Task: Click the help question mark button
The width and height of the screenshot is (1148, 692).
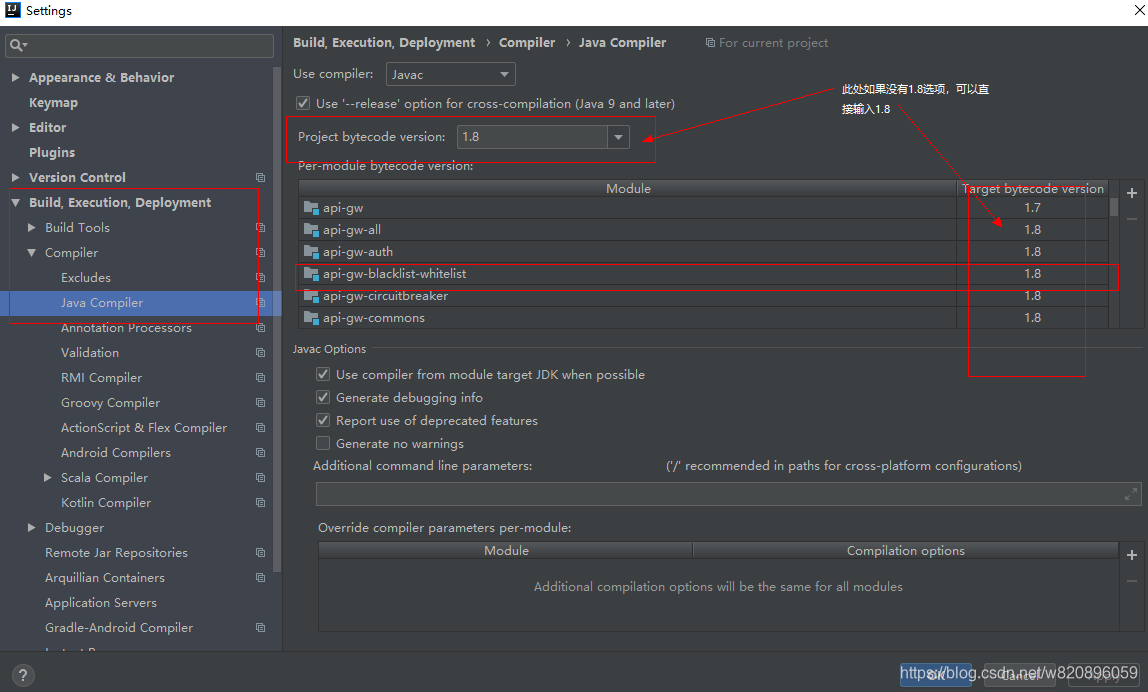Action: point(23,675)
